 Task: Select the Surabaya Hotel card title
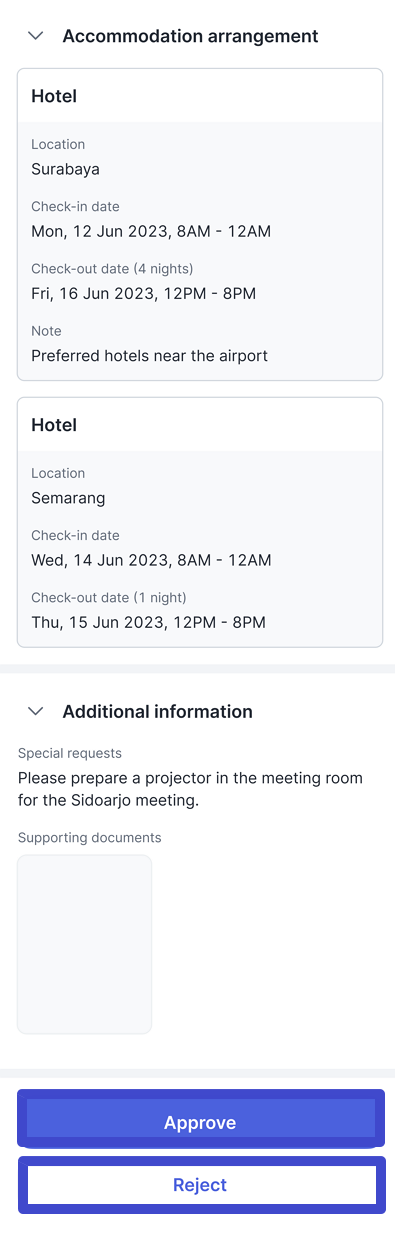tap(54, 96)
